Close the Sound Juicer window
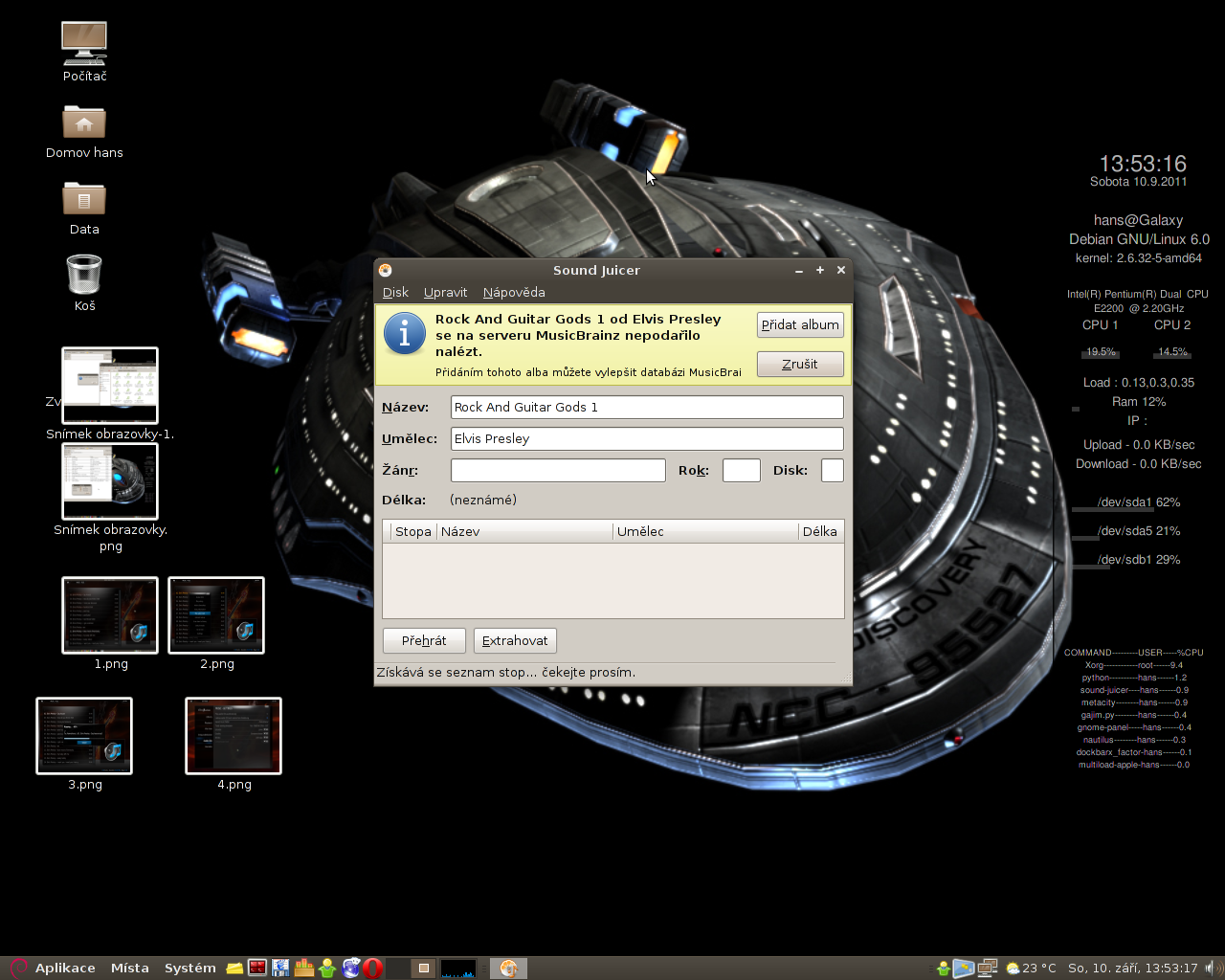This screenshot has height=980, width=1225. pyautogui.click(x=841, y=271)
